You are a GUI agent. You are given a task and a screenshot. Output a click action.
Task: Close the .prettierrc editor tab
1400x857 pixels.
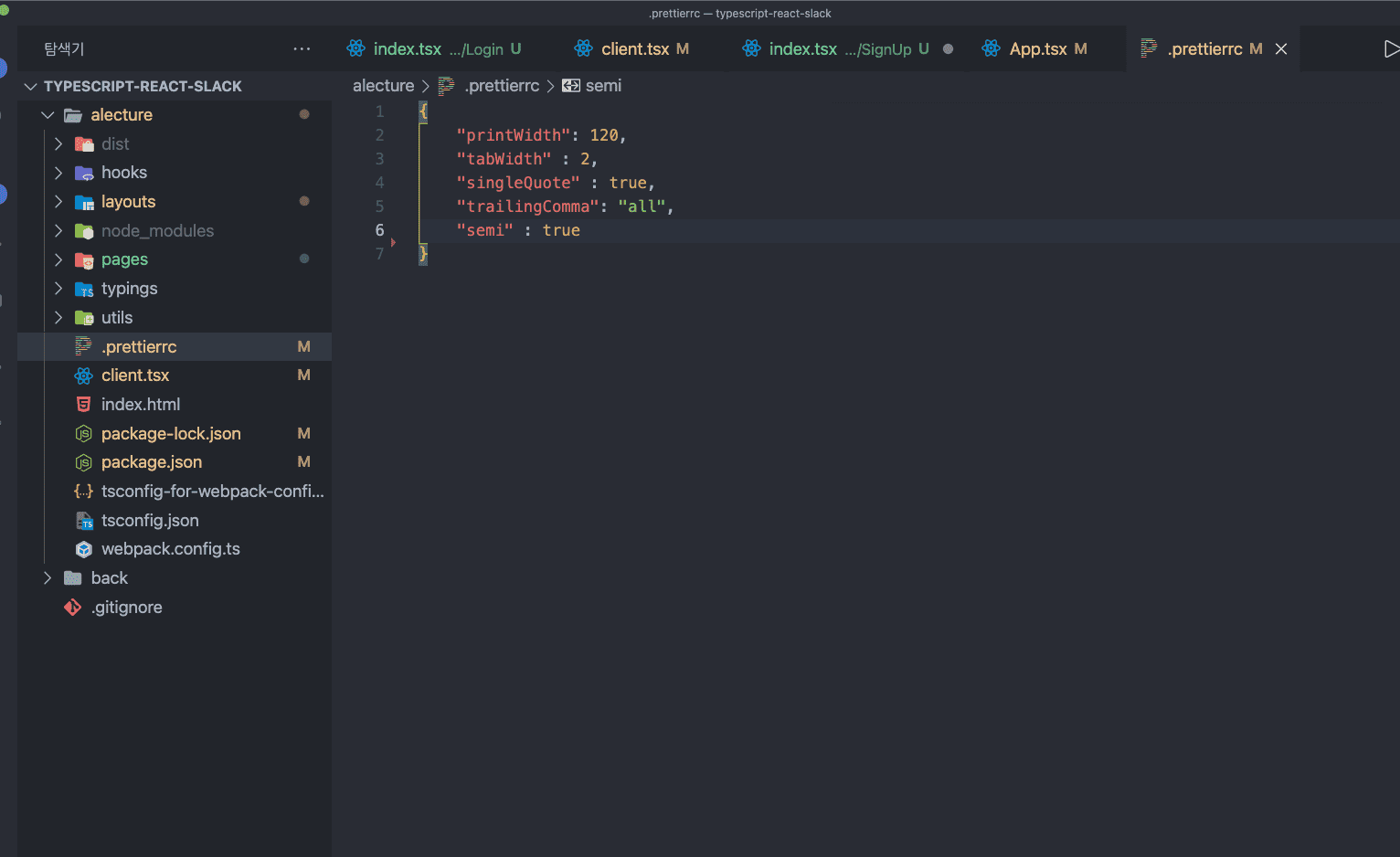tap(1281, 49)
